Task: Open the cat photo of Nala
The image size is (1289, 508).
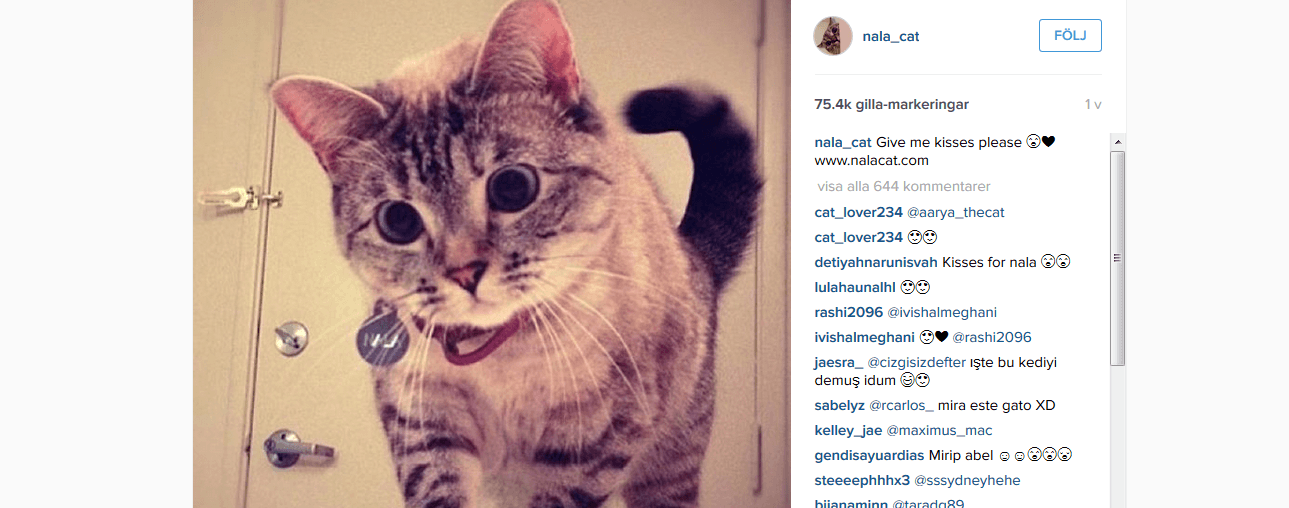Action: pos(492,254)
